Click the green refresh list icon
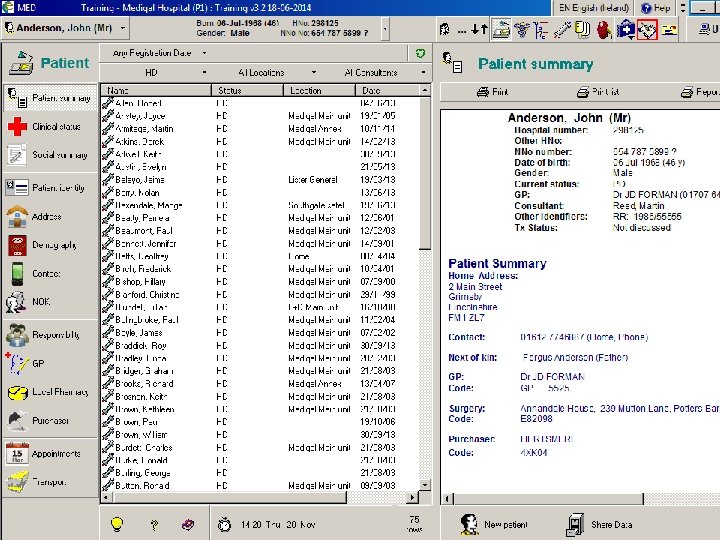The image size is (720, 540). (420, 53)
